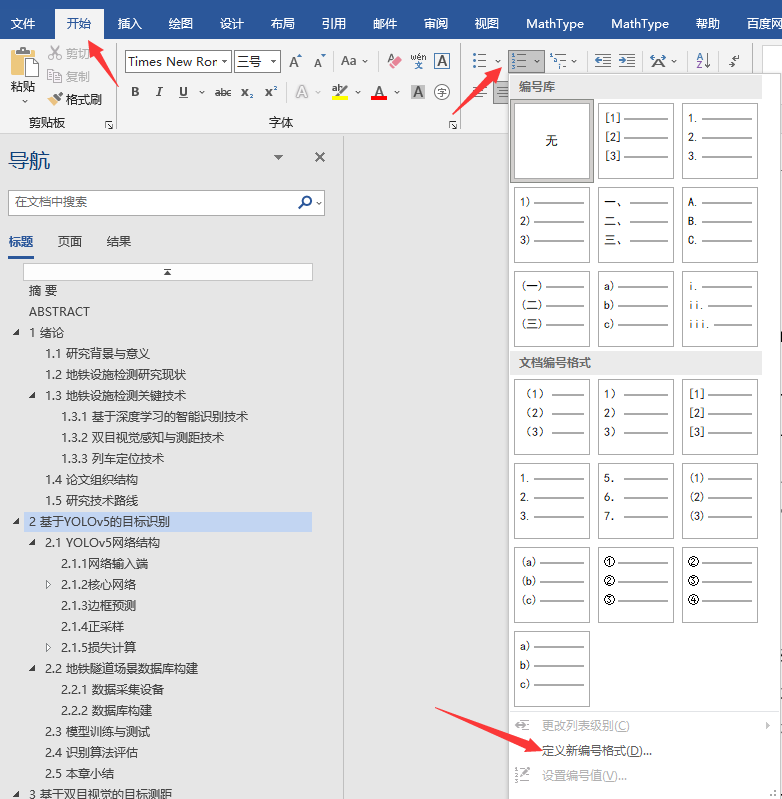Switch to the 设计 ribbon tab
The image size is (782, 799).
pyautogui.click(x=231, y=24)
